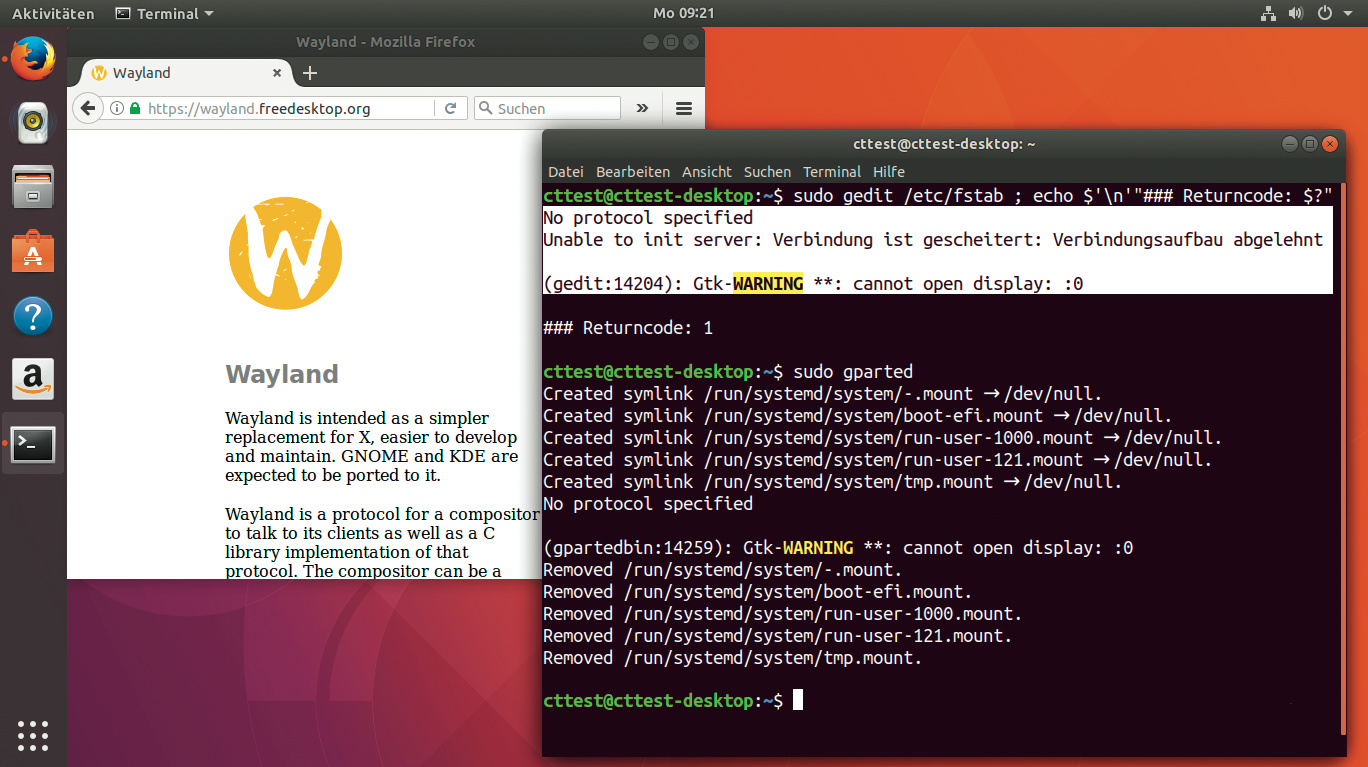Open a new Firefox tab
1368x767 pixels.
point(310,73)
